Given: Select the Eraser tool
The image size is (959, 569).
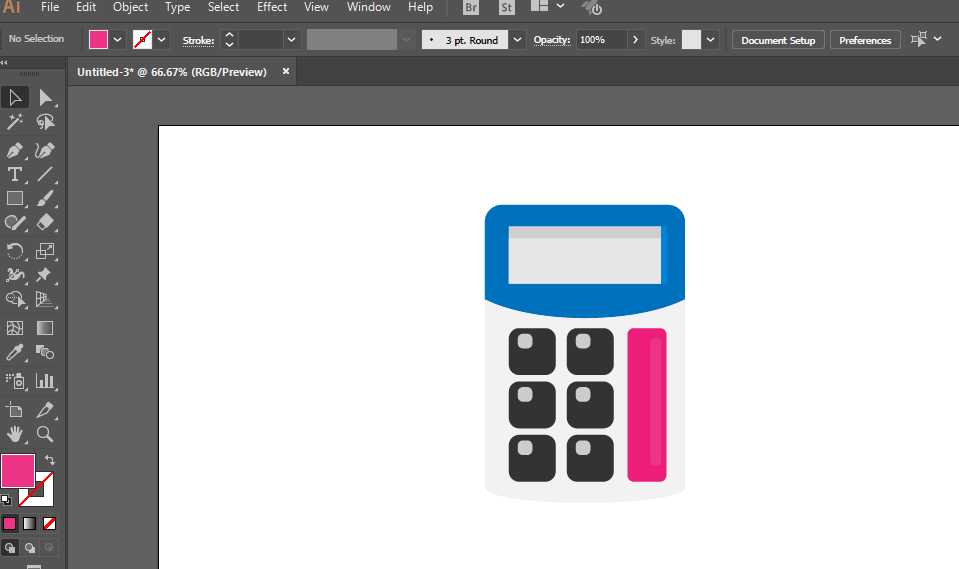Looking at the screenshot, I should point(45,223).
